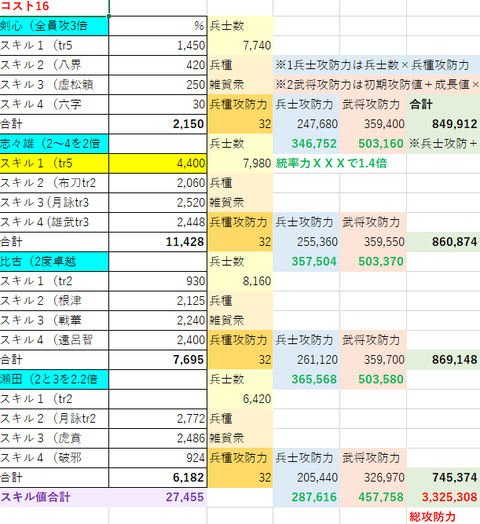The image size is (480, 524).
Task: Click the green value 503,160
Action: tap(373, 144)
